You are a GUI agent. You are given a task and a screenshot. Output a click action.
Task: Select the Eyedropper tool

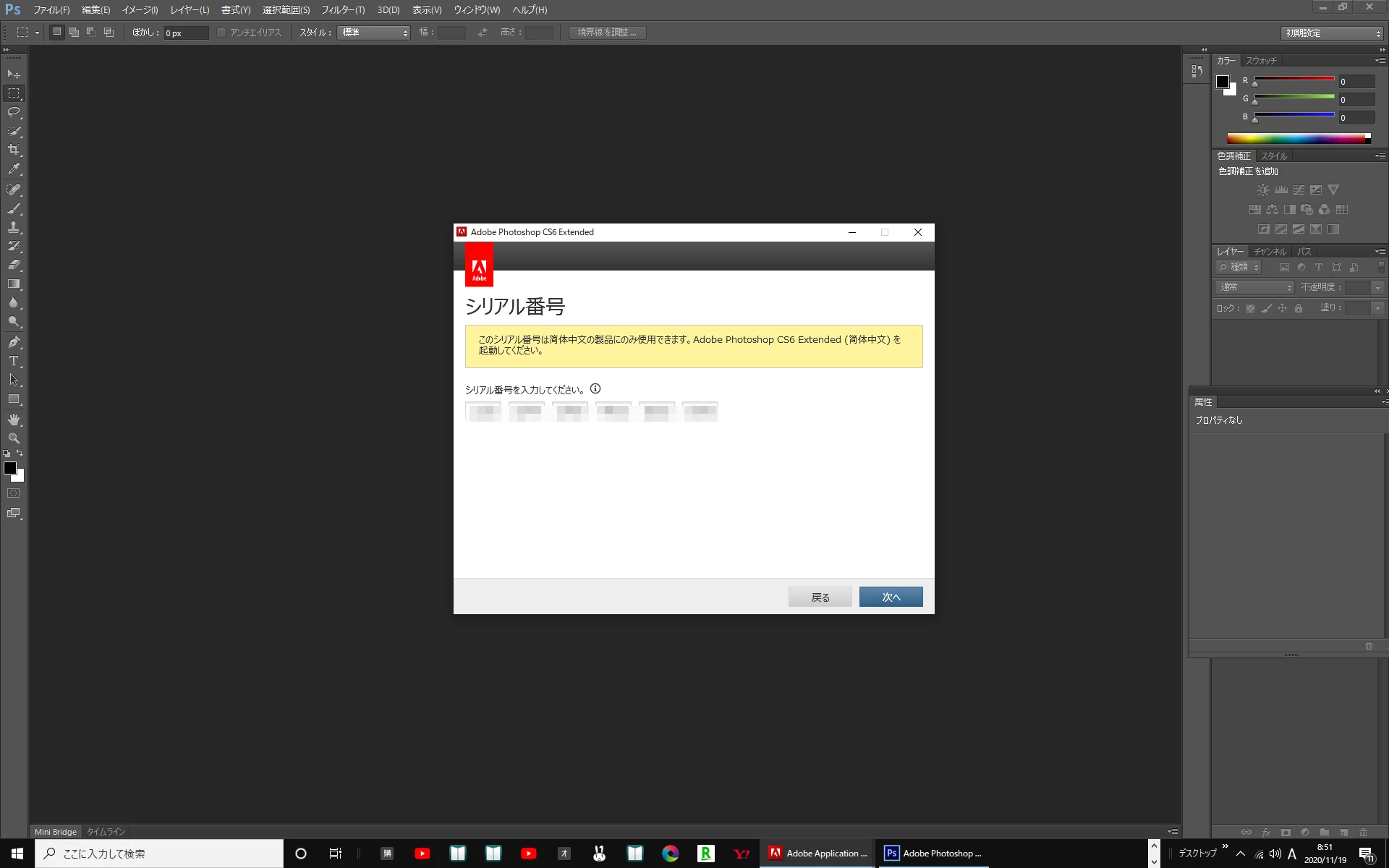coord(14,169)
